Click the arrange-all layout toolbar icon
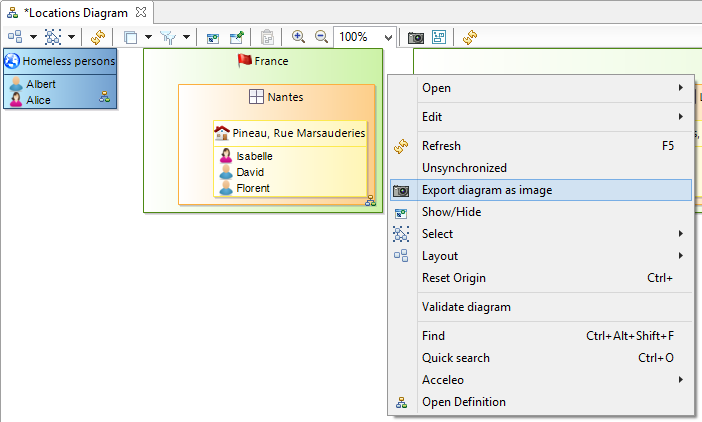 (x=15, y=37)
